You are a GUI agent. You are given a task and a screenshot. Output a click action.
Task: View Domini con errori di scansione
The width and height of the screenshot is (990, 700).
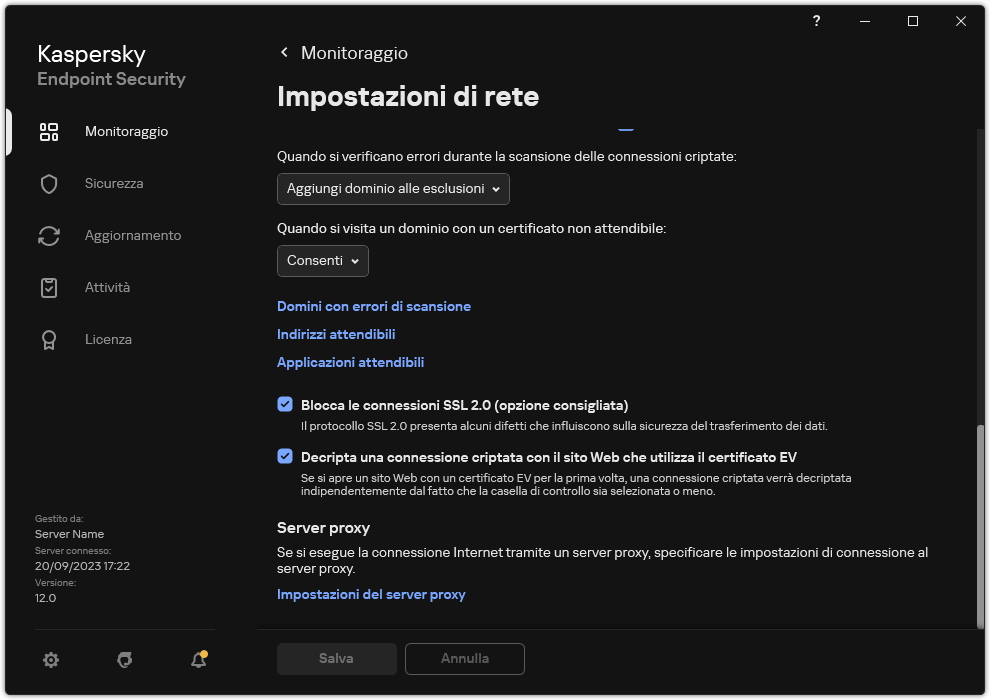[373, 306]
